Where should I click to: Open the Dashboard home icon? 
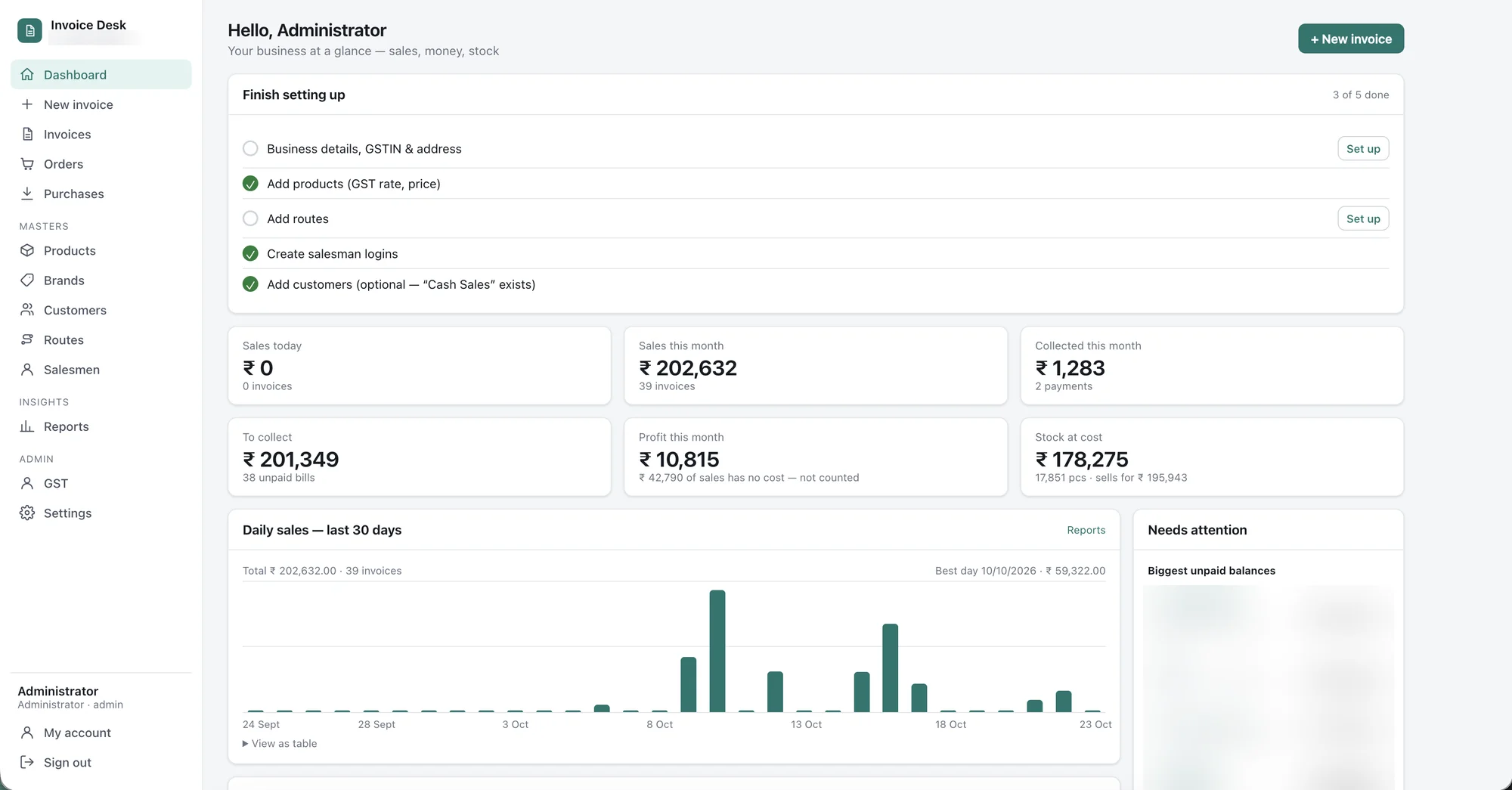click(x=27, y=74)
